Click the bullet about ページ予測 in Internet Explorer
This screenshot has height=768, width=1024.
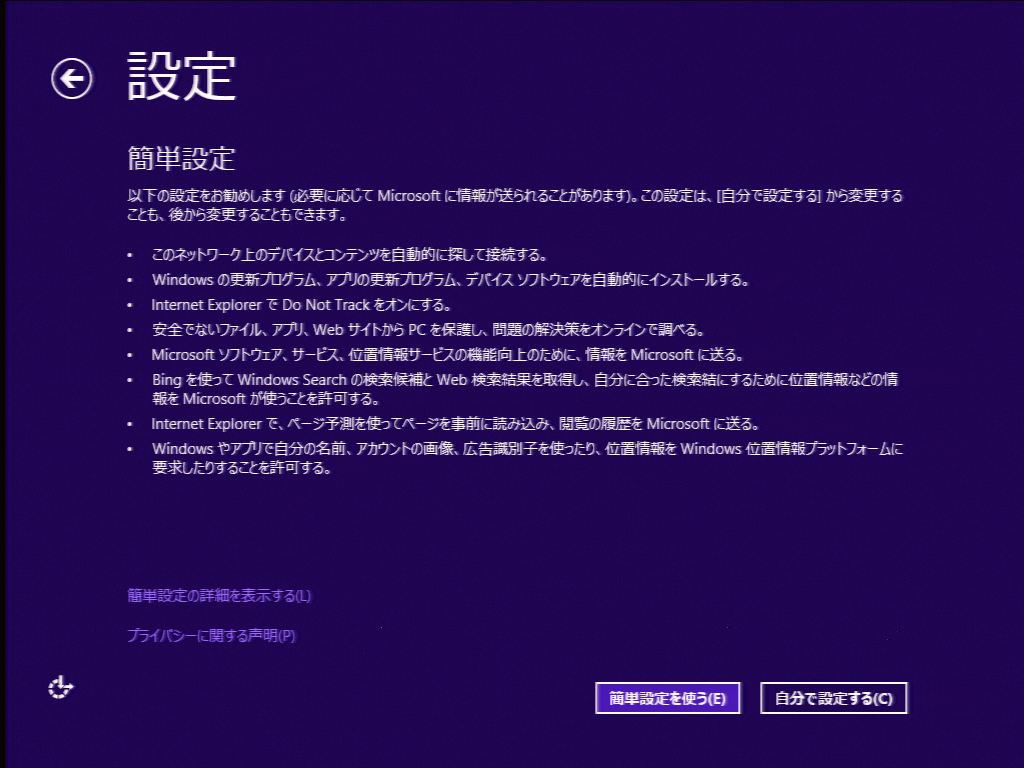click(456, 424)
